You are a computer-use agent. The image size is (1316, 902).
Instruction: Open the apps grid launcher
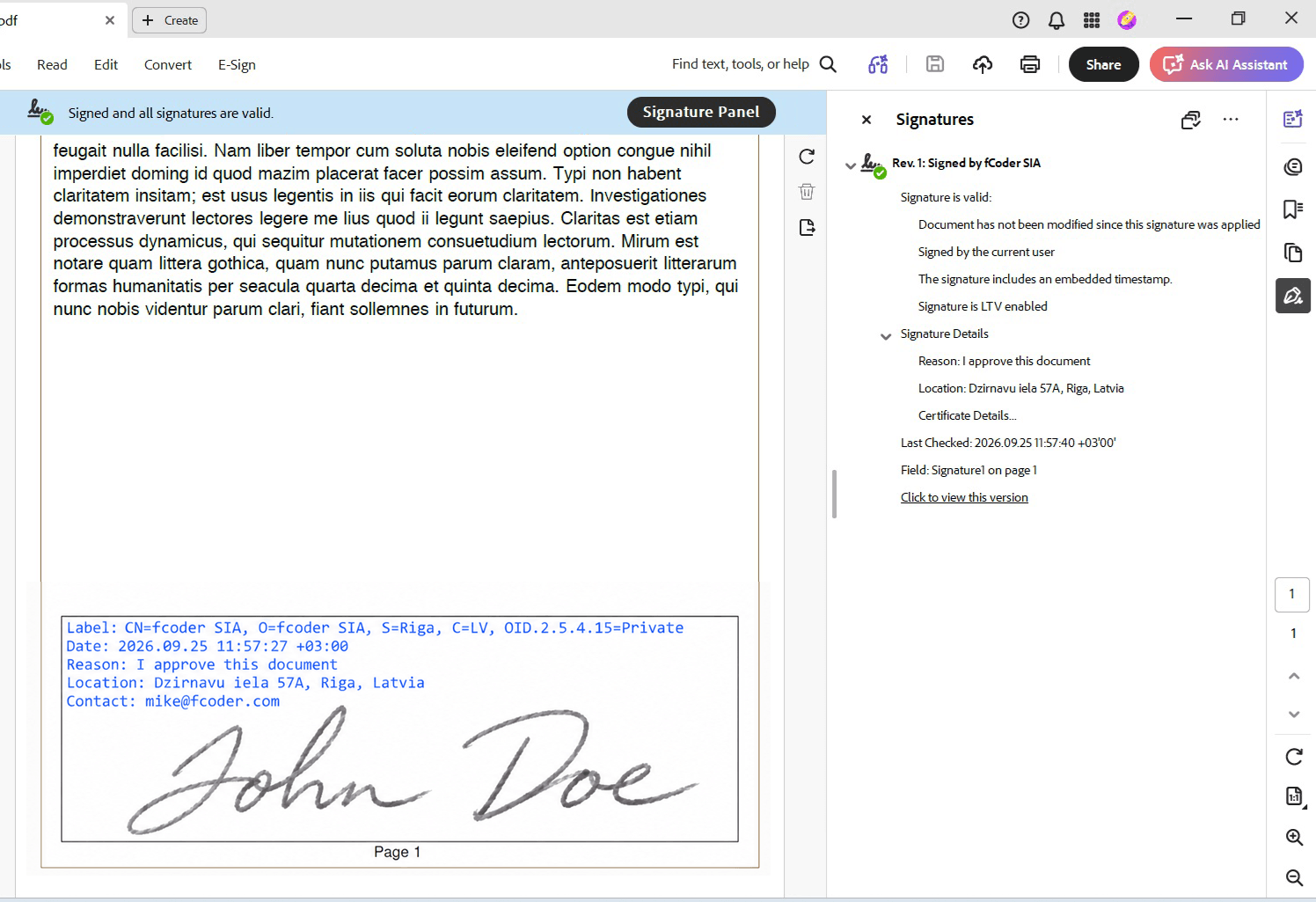click(x=1092, y=20)
